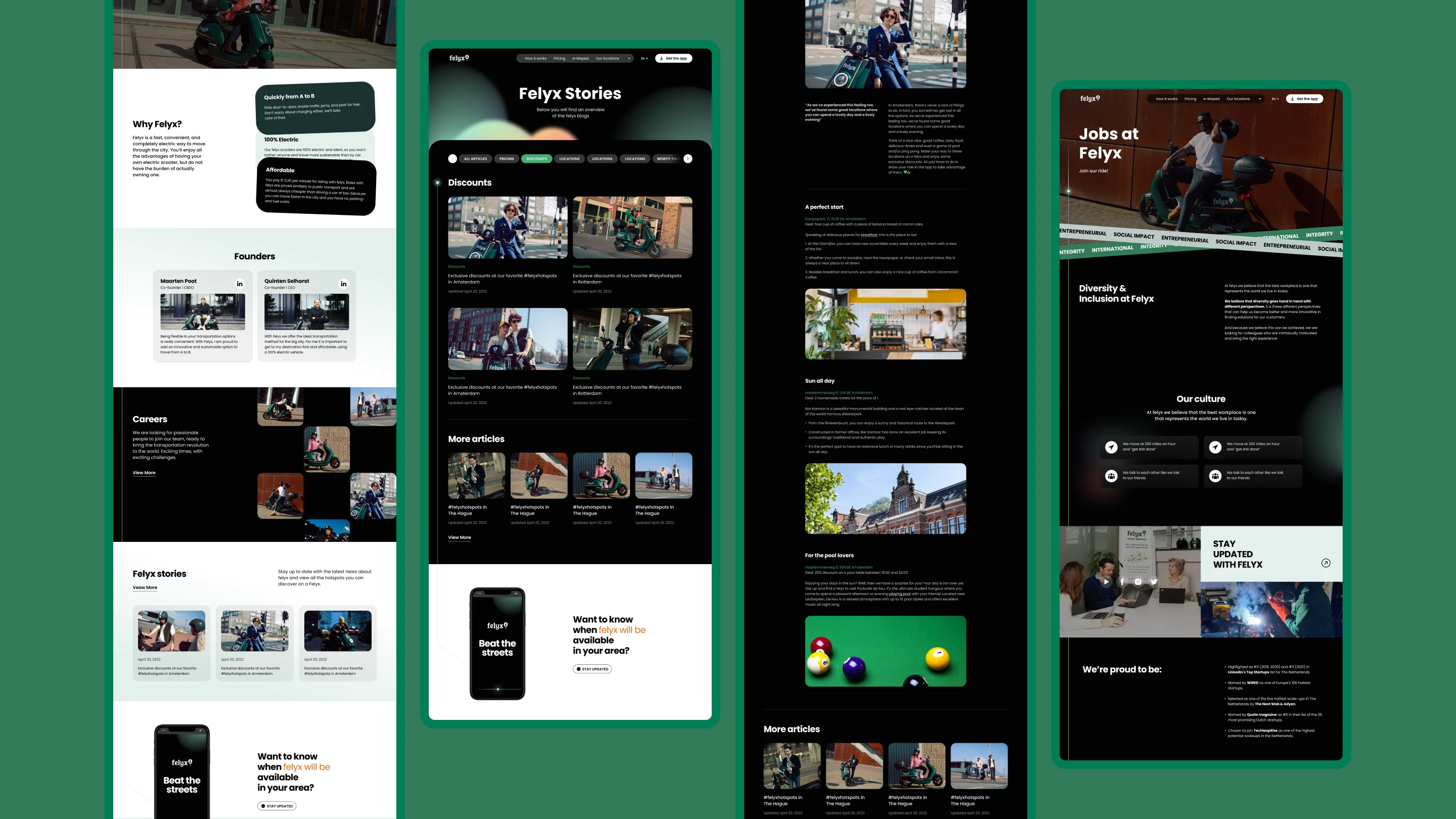Click the "For the pool lovers" article heading
The height and width of the screenshot is (819, 1456).
tap(829, 556)
